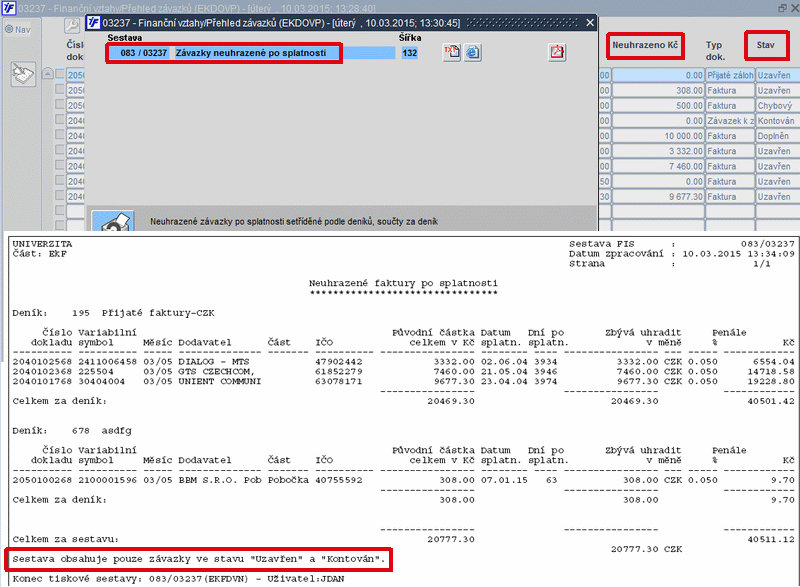The width and height of the screenshot is (800, 587).
Task: Select the Kontován status cell
Action: [778, 121]
